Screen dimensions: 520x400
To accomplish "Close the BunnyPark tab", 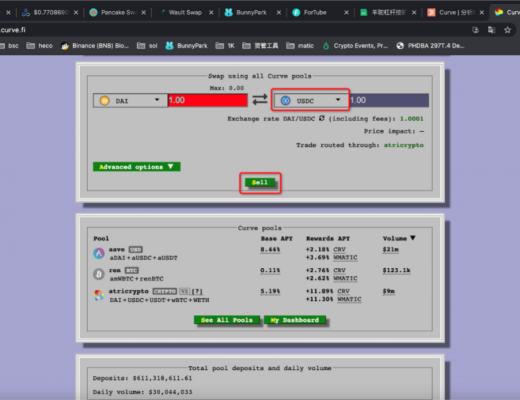I will (x=279, y=12).
